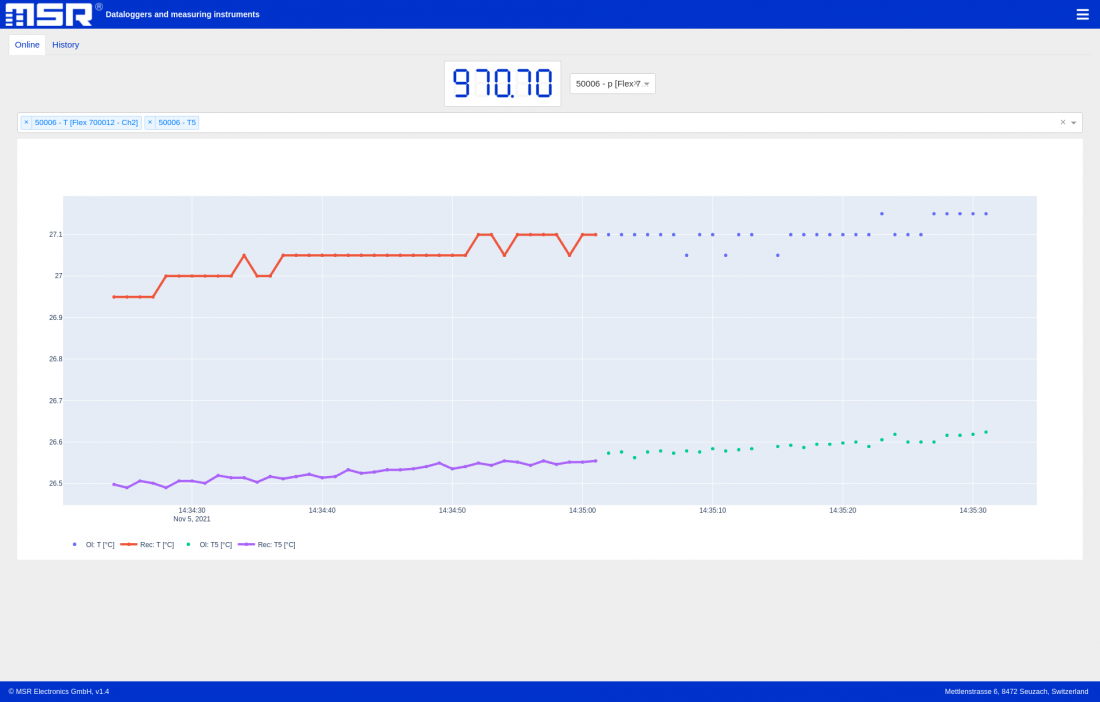Click the MSR logo
Image resolution: width=1100 pixels, height=702 pixels.
click(48, 14)
